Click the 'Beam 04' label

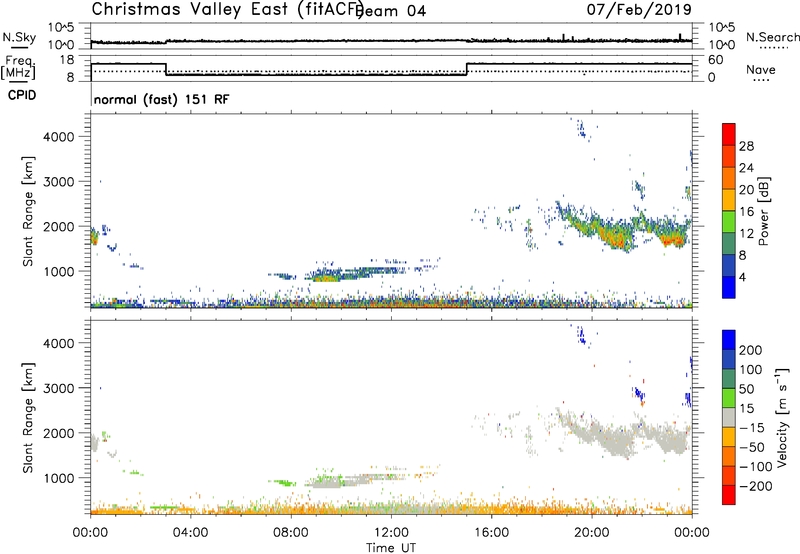click(392, 11)
